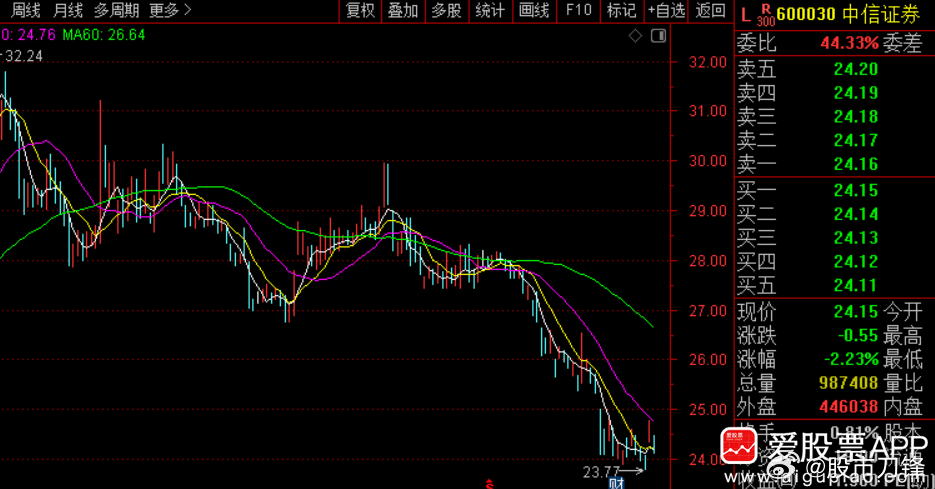Image resolution: width=935 pixels, height=489 pixels.
Task: Add stock via +自选 button
Action: coord(666,10)
